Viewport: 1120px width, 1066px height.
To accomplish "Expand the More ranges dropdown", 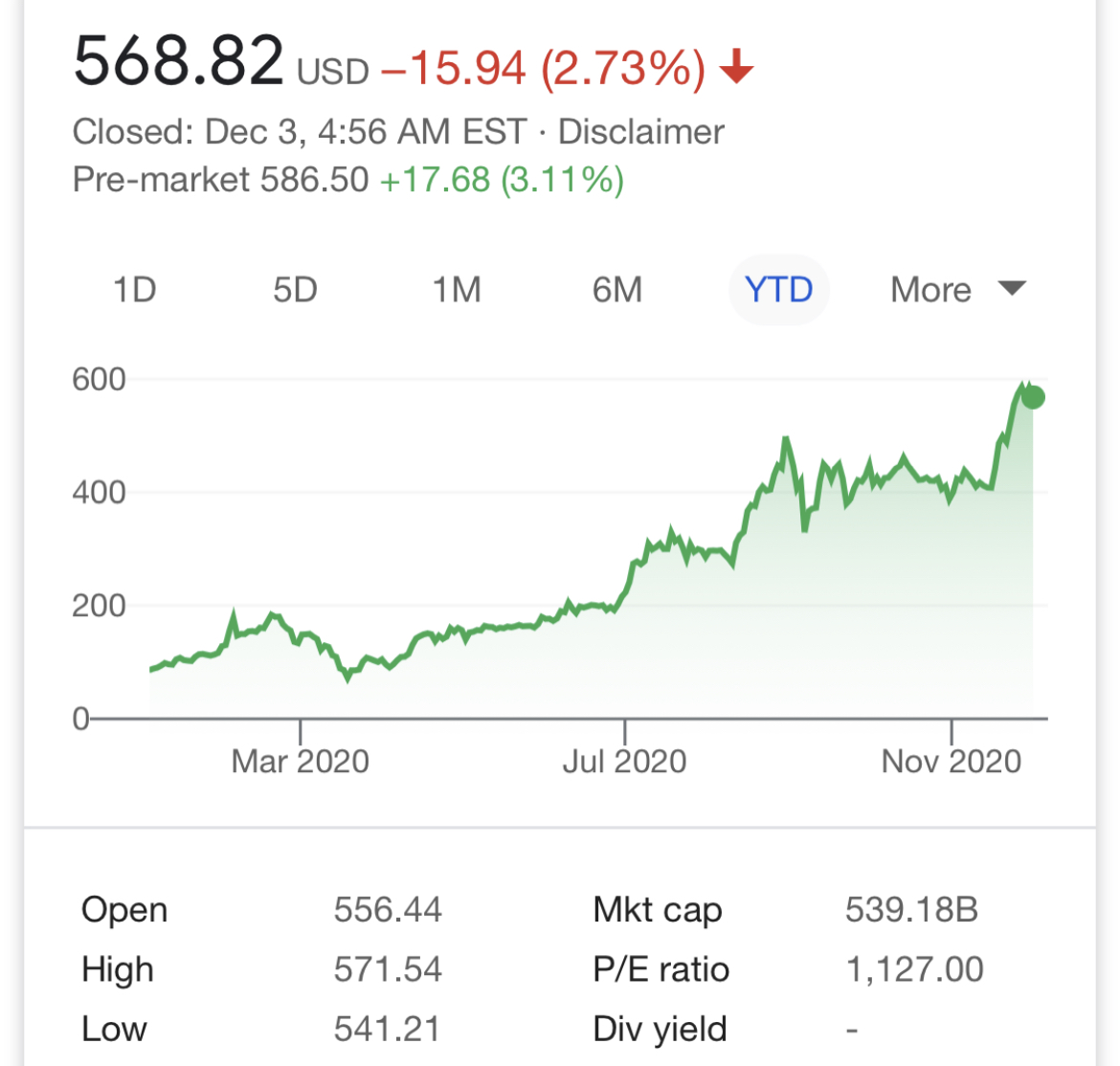I will 930,289.
